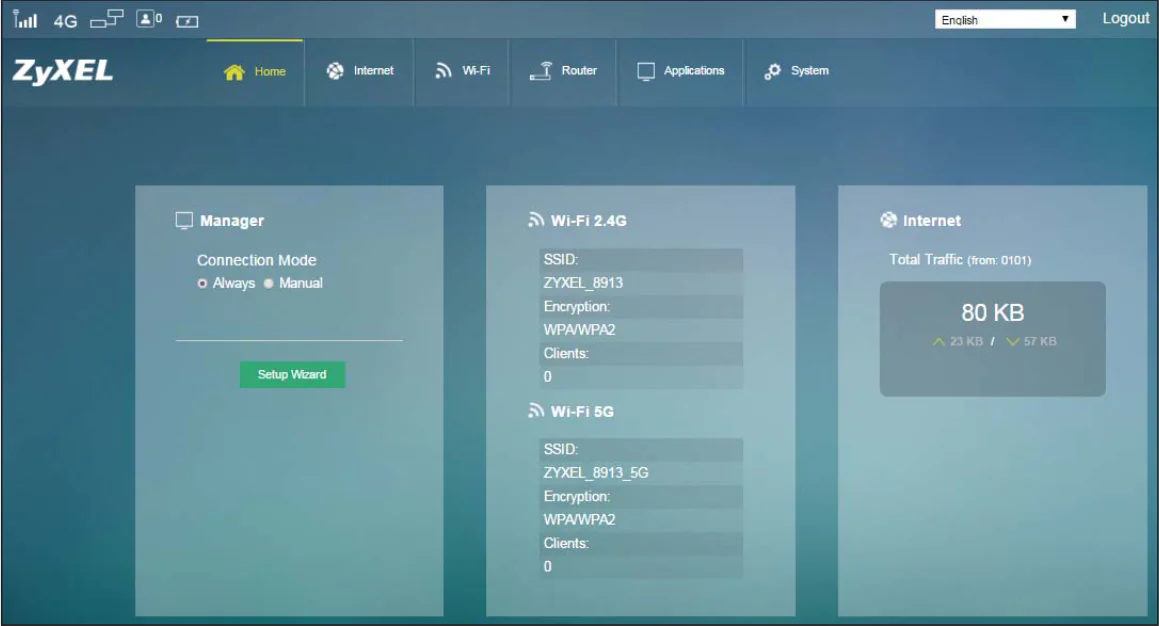Click the 23 KB upload value
Screen dimensions: 1159x626
[966, 341]
